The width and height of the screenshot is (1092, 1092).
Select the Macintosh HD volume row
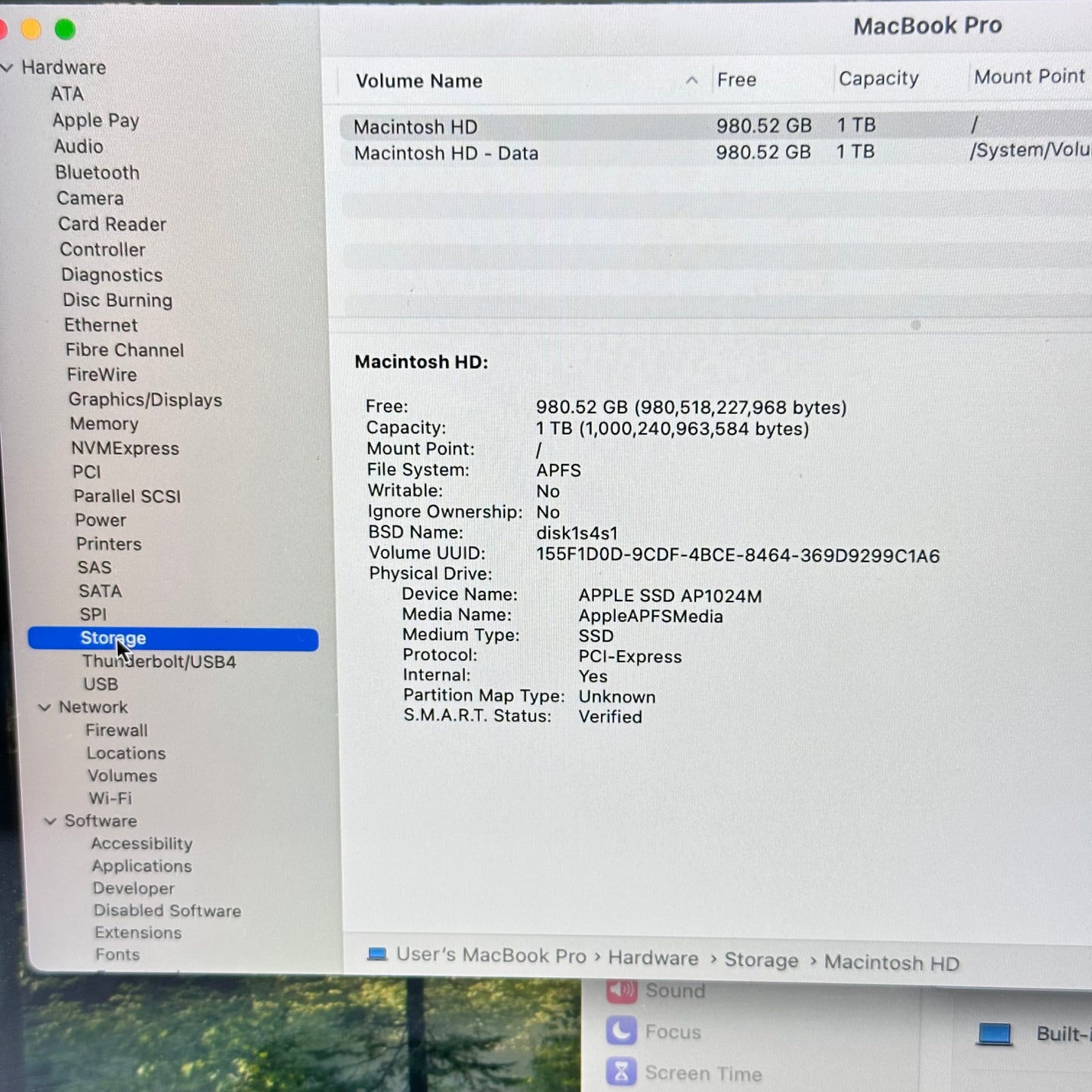point(716,125)
